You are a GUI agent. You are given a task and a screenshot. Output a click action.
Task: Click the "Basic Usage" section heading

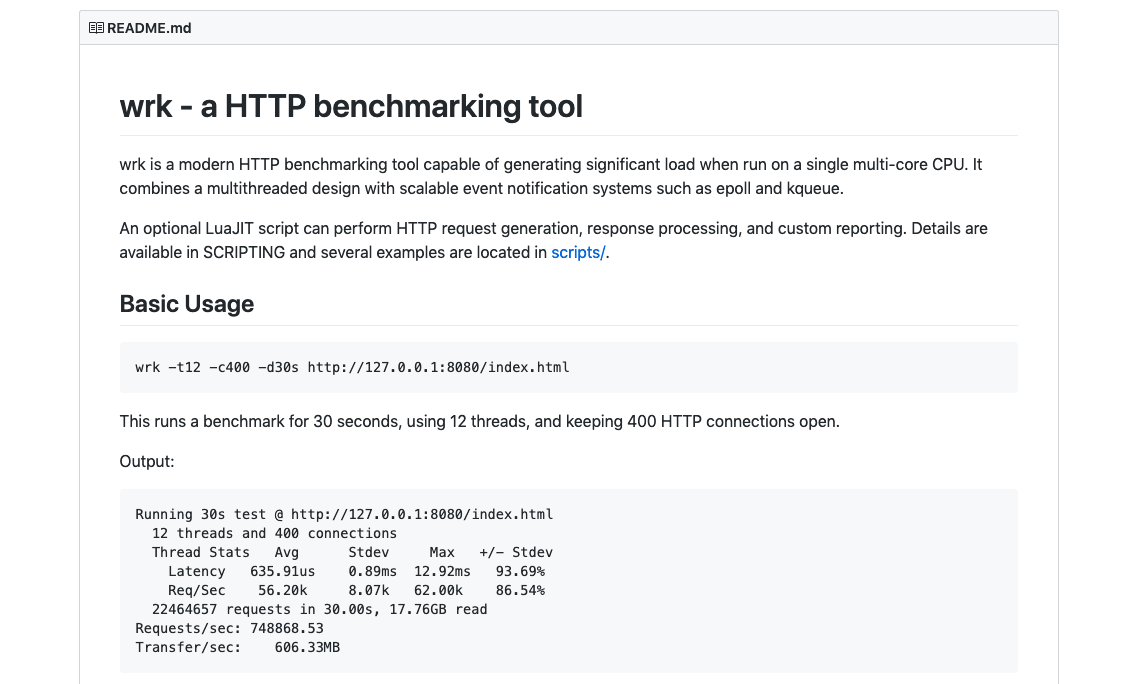[x=187, y=304]
